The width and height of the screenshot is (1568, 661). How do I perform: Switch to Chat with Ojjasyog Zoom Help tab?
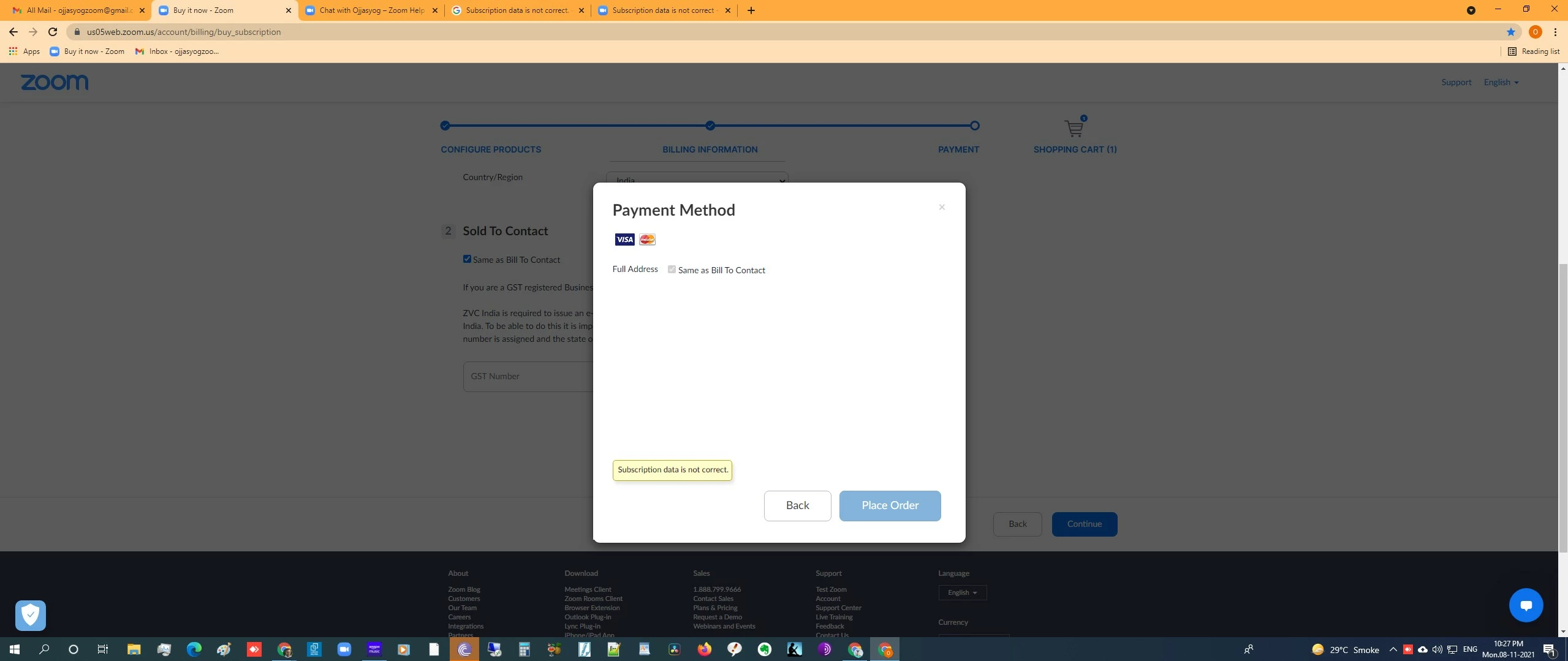coord(371,10)
